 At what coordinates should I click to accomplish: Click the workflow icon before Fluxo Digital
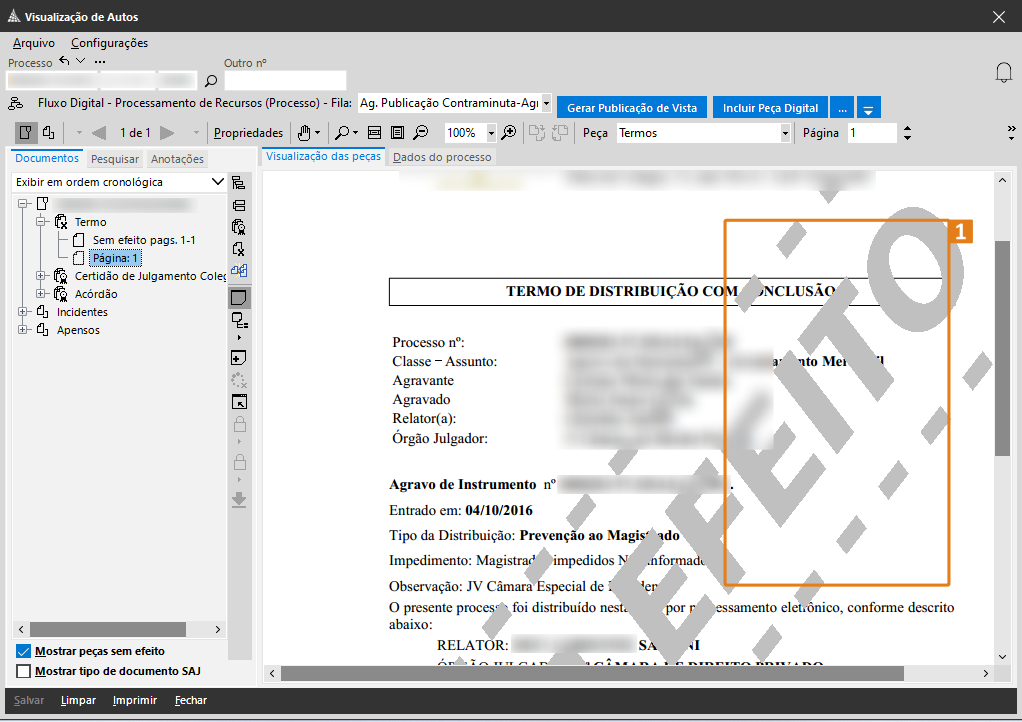click(16, 103)
